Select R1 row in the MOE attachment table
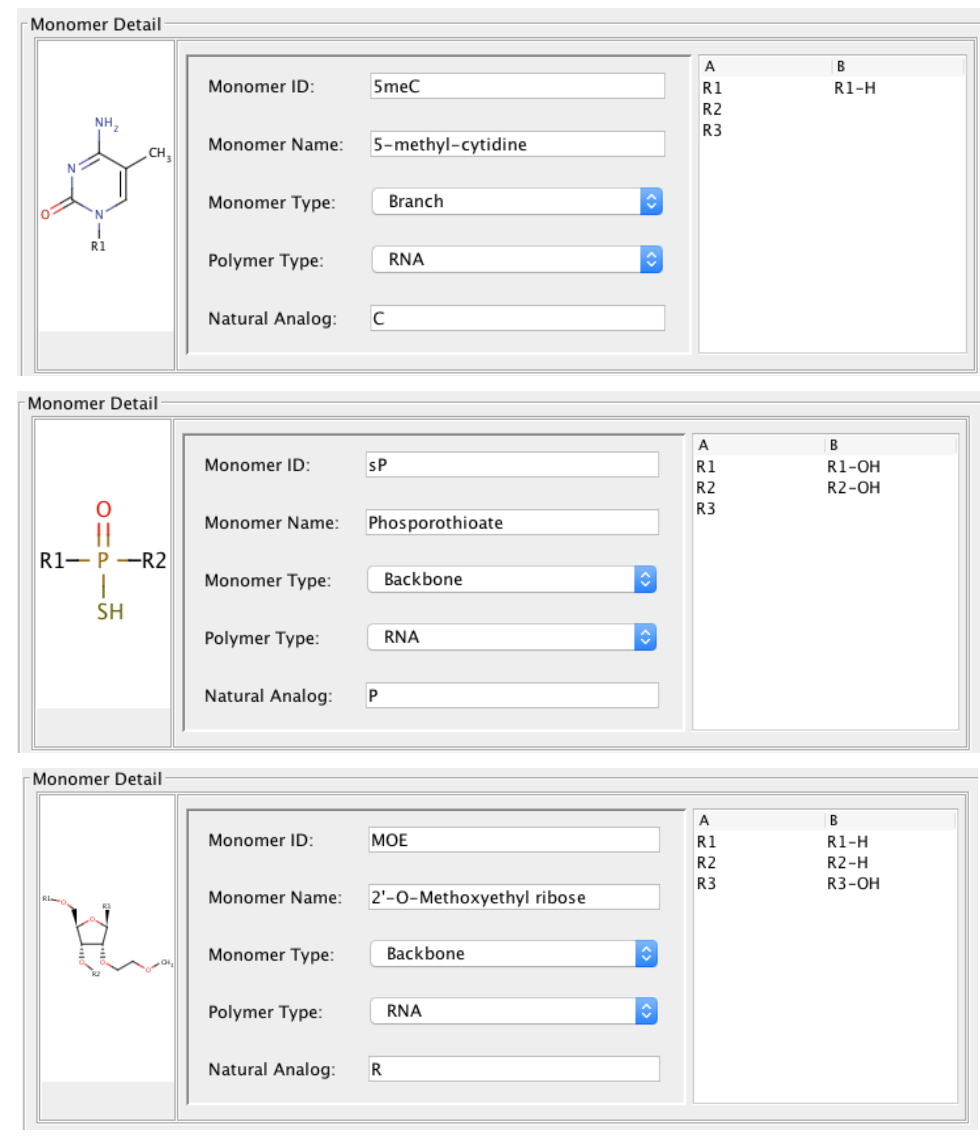980x1138 pixels. pos(825,842)
